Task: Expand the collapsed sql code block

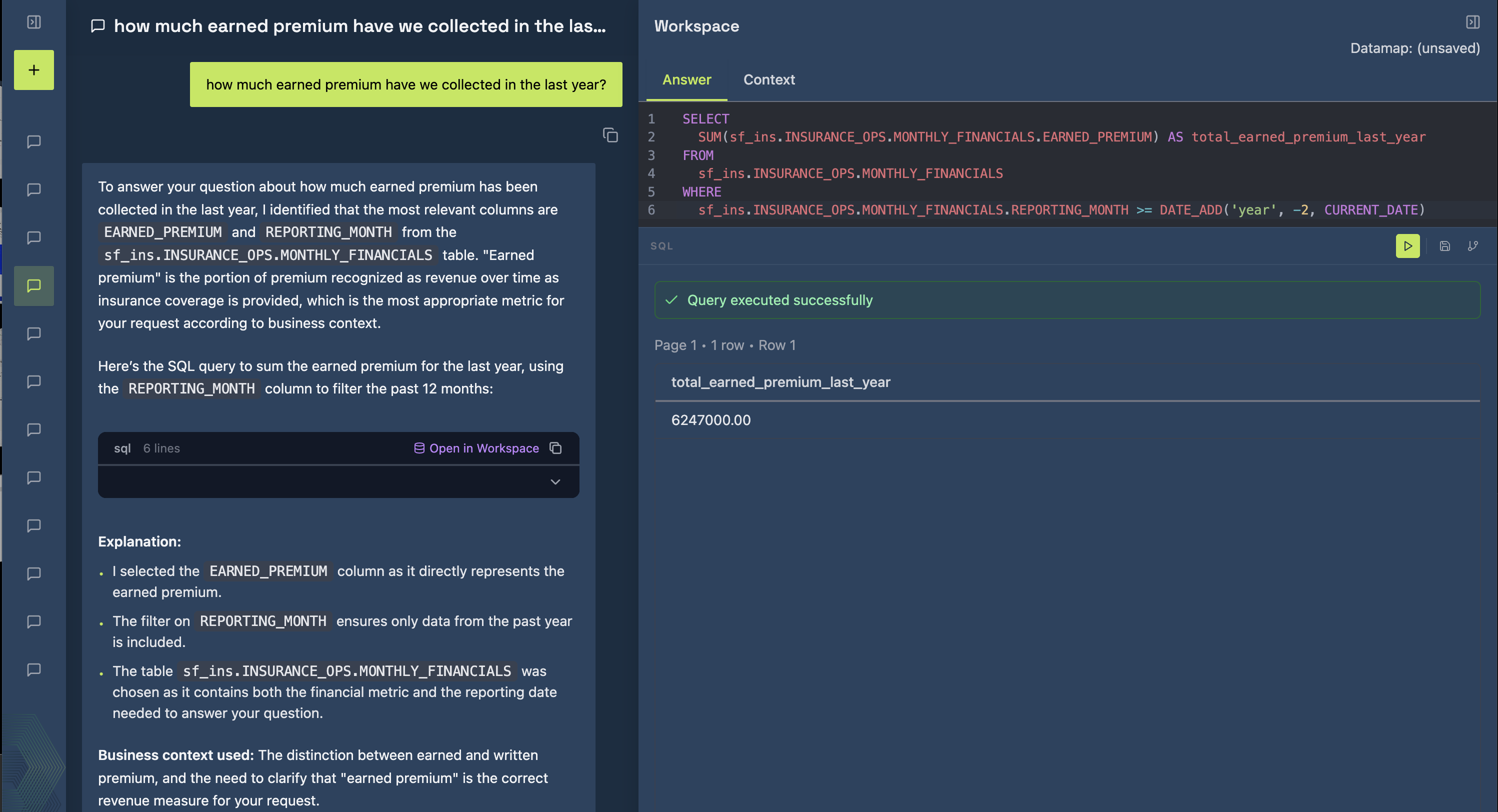Action: coord(555,481)
